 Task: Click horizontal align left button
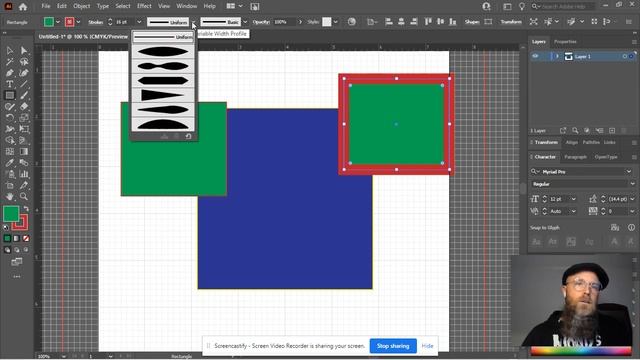coord(389,22)
